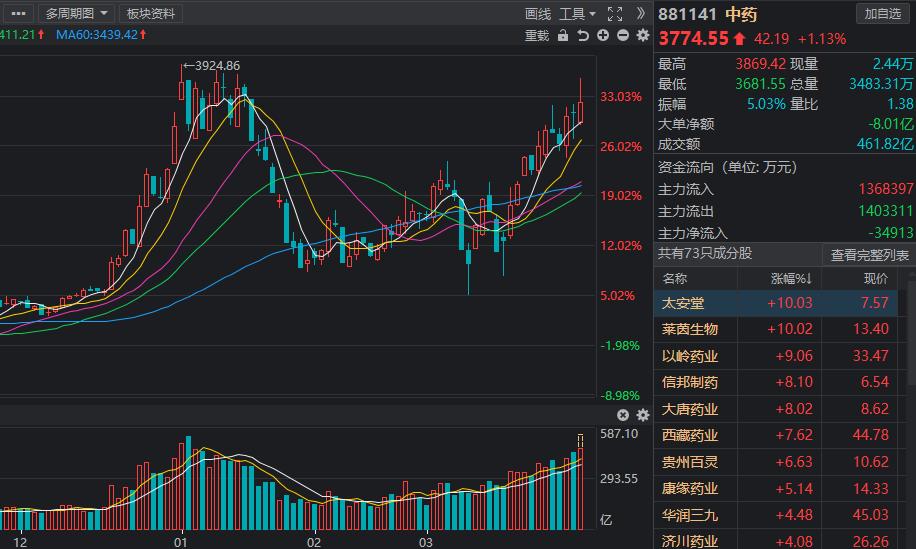Viewport: 916px width, 549px height.
Task: Click the 重载 reload button
Action: point(537,36)
